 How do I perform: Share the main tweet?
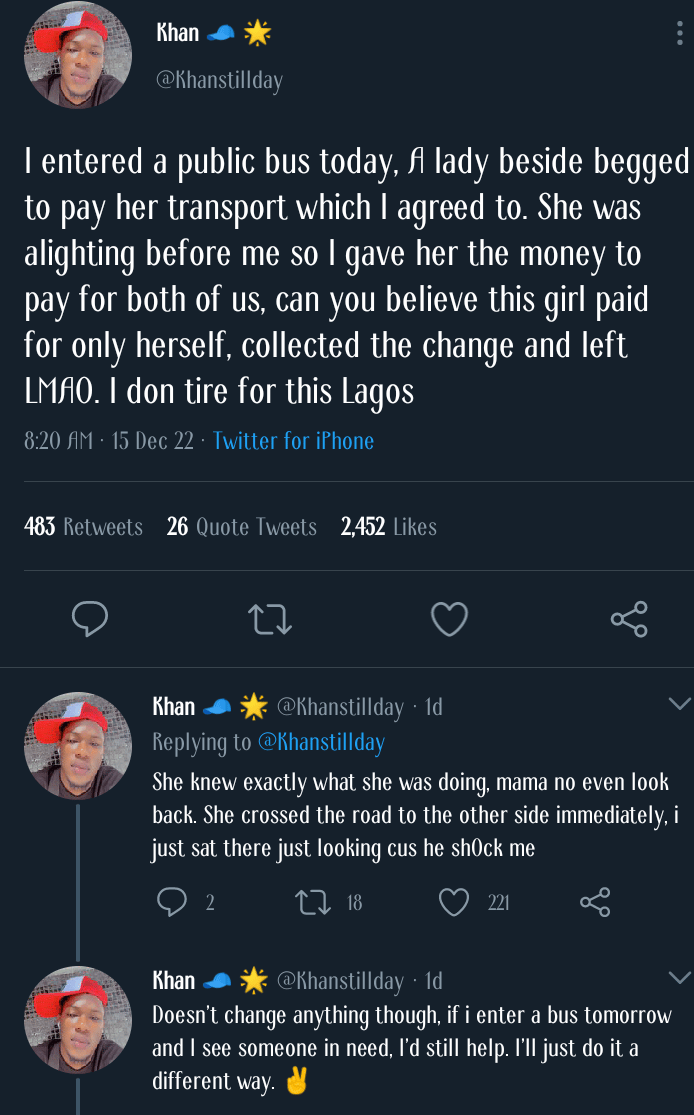click(629, 619)
